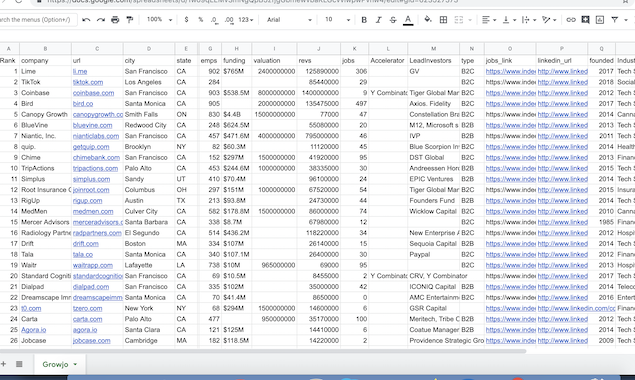This screenshot has width=635, height=380.
Task: Create a filter with funnel icon
Action: coord(614,19)
